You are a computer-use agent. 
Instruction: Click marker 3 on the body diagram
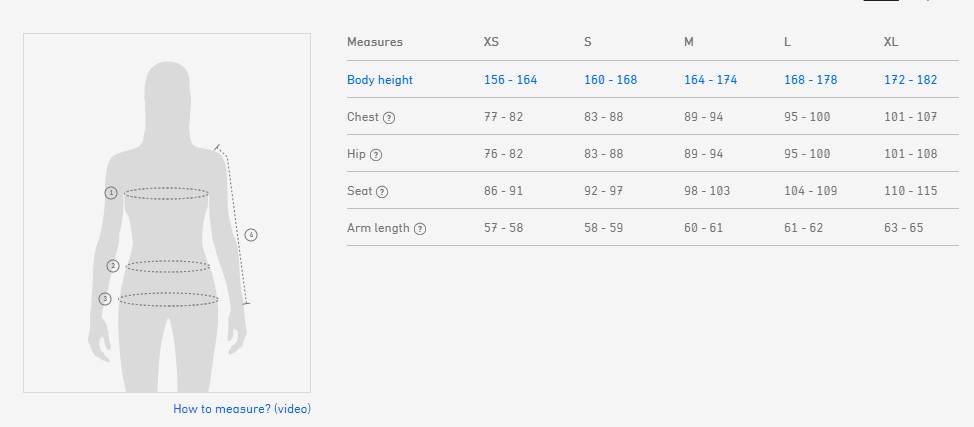[104, 299]
